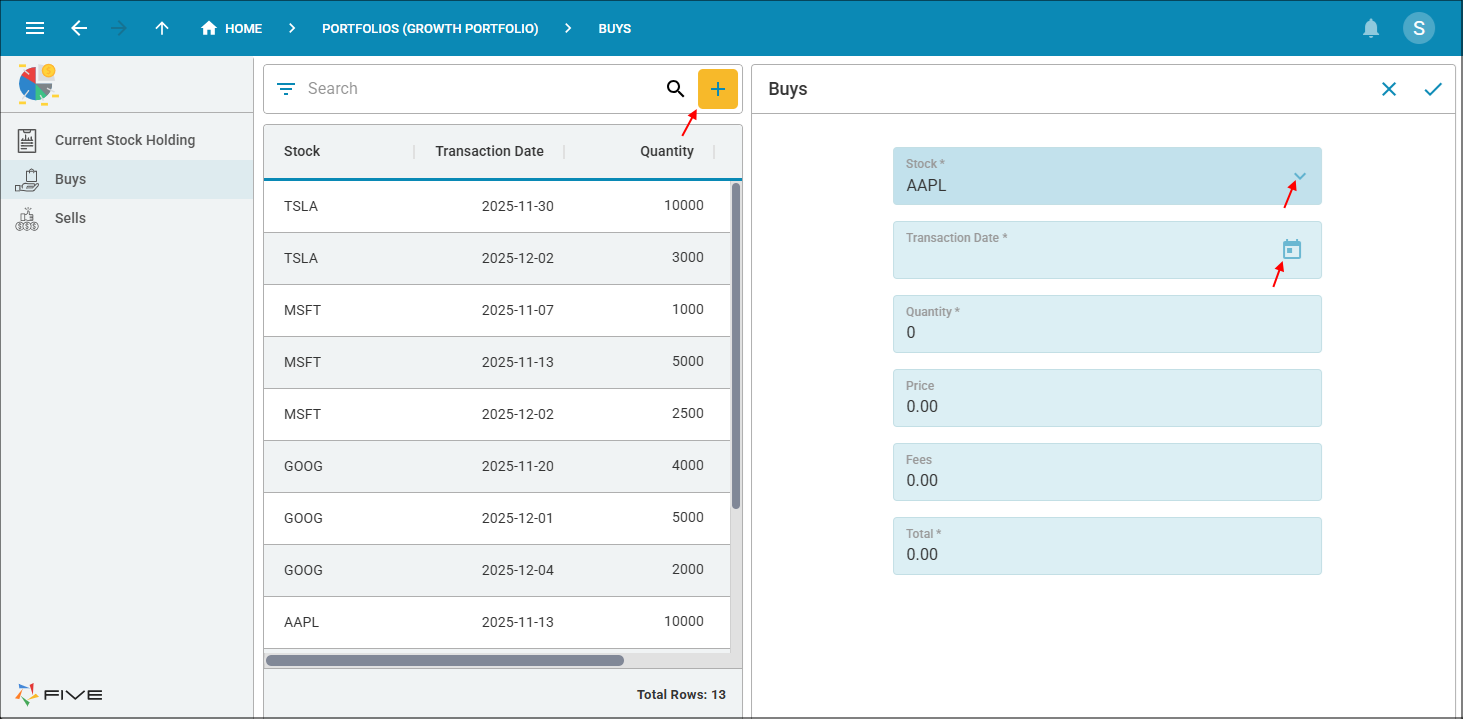This screenshot has height=719, width=1463.
Task: Open the hamburger navigation menu
Action: click(35, 28)
